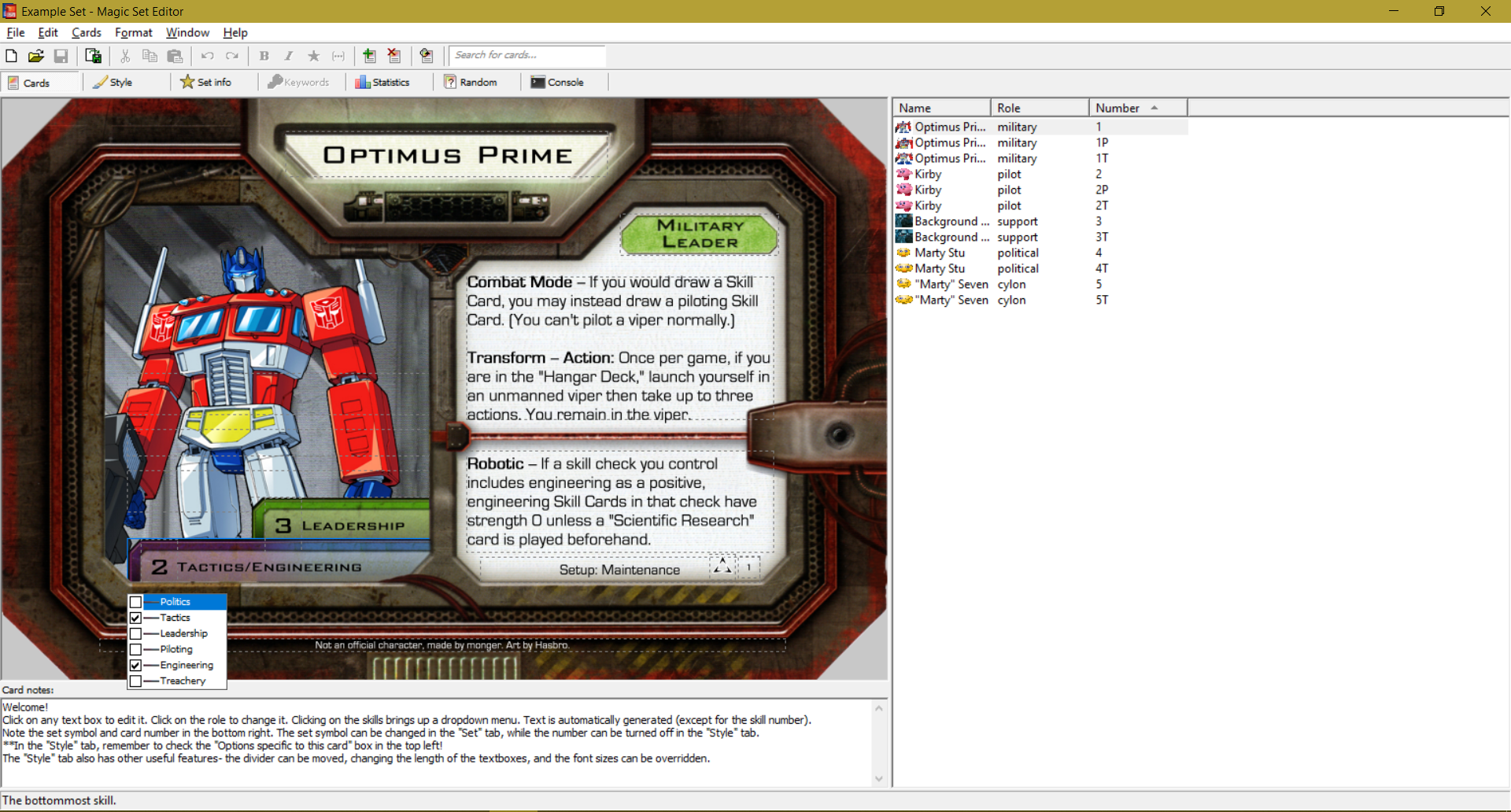Click the 'Setup: Maintenance' field on card
The width and height of the screenshot is (1511, 812).
tap(619, 570)
